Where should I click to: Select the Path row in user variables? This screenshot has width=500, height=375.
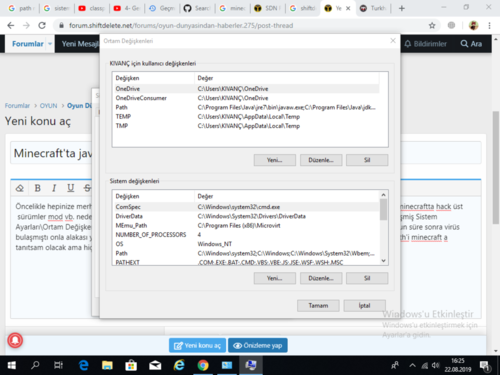[x=247, y=107]
